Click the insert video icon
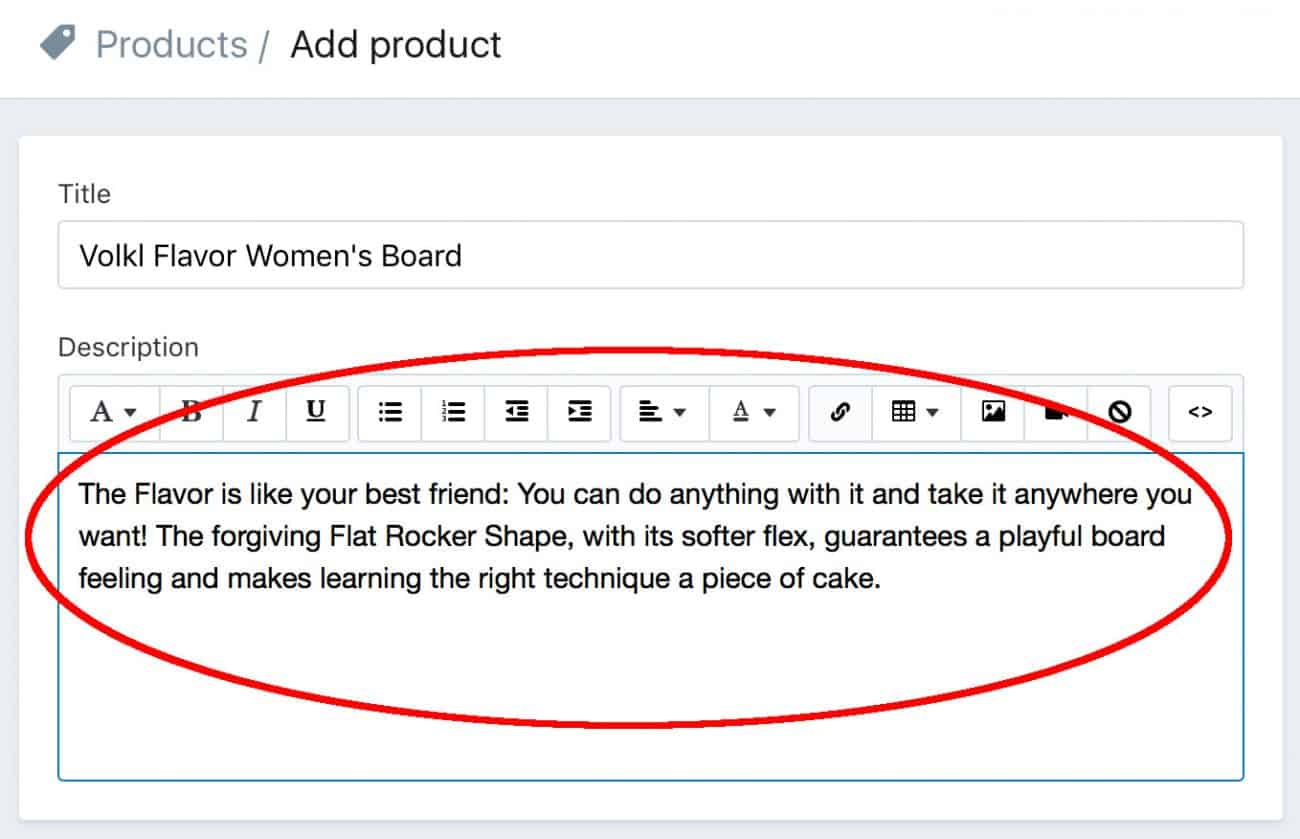Viewport: 1300px width, 839px height. click(1056, 413)
